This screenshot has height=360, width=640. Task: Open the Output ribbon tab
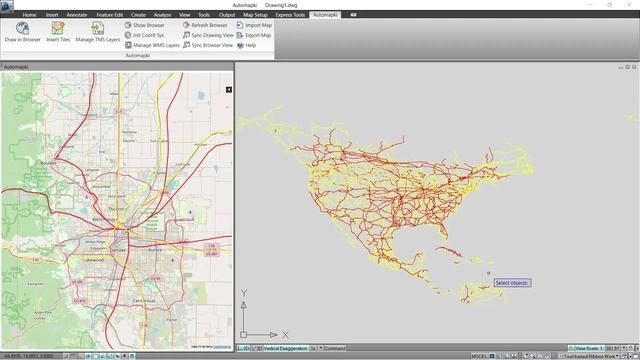click(x=227, y=15)
